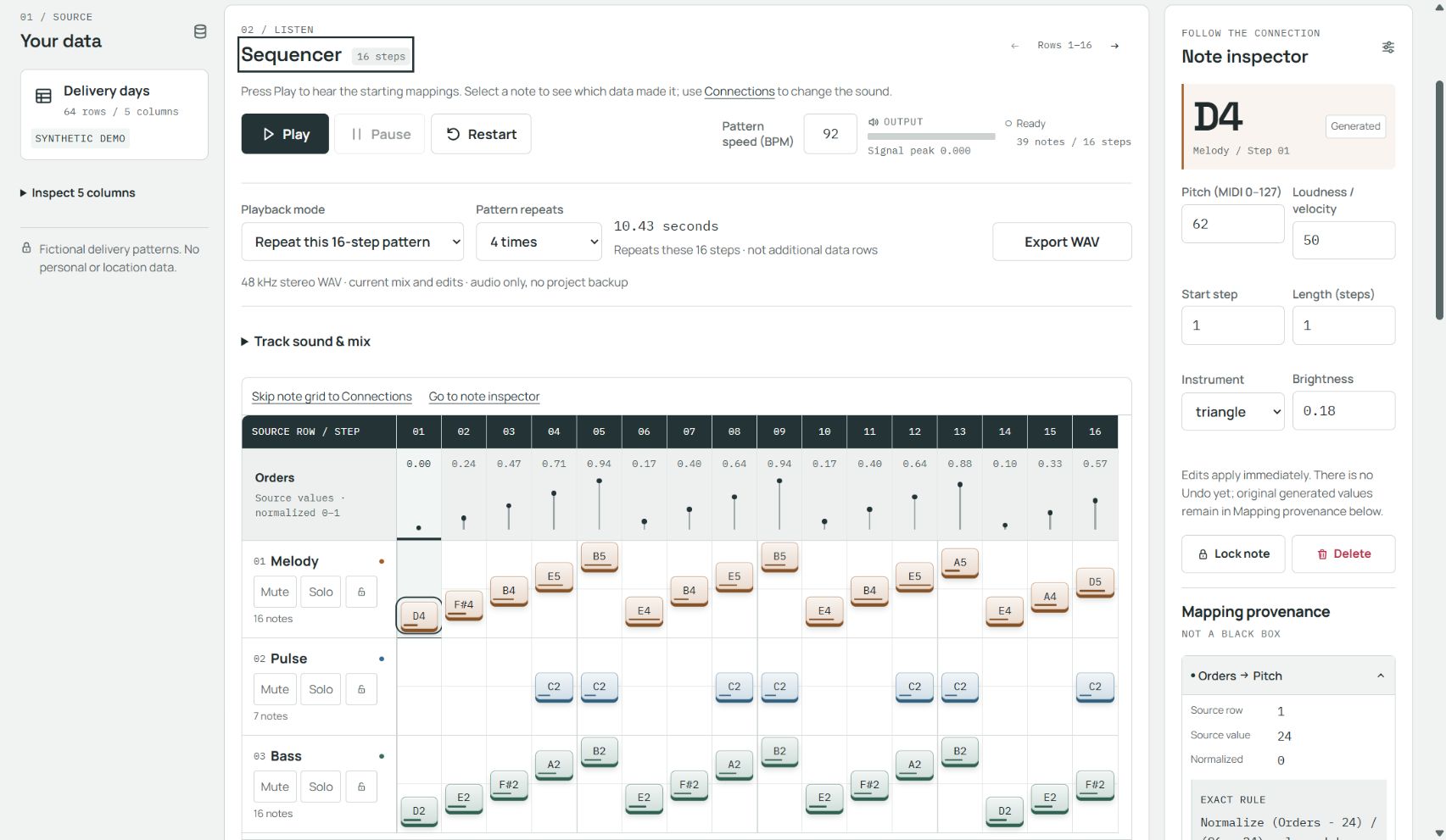Open the Pattern repeats dropdown
The image size is (1446, 840).
[539, 242]
